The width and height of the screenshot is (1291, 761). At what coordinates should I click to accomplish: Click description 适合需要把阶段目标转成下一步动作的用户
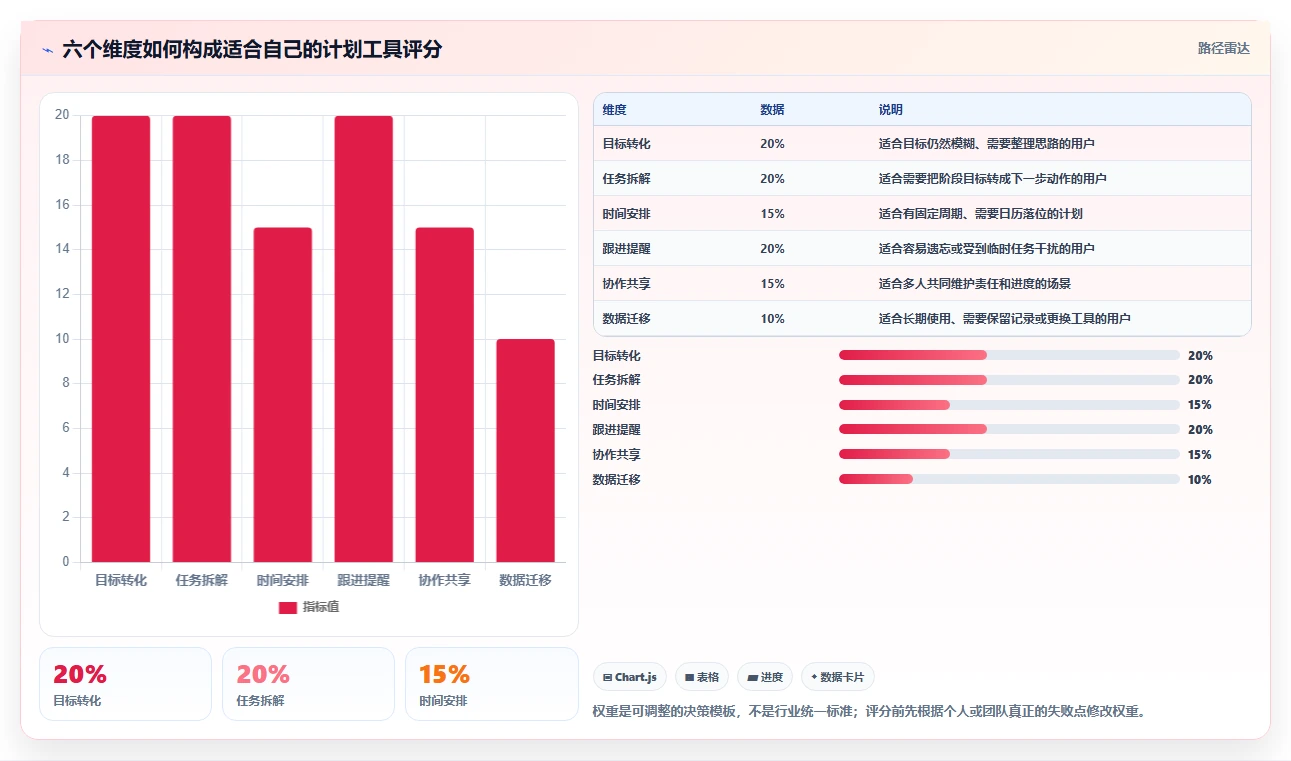993,179
